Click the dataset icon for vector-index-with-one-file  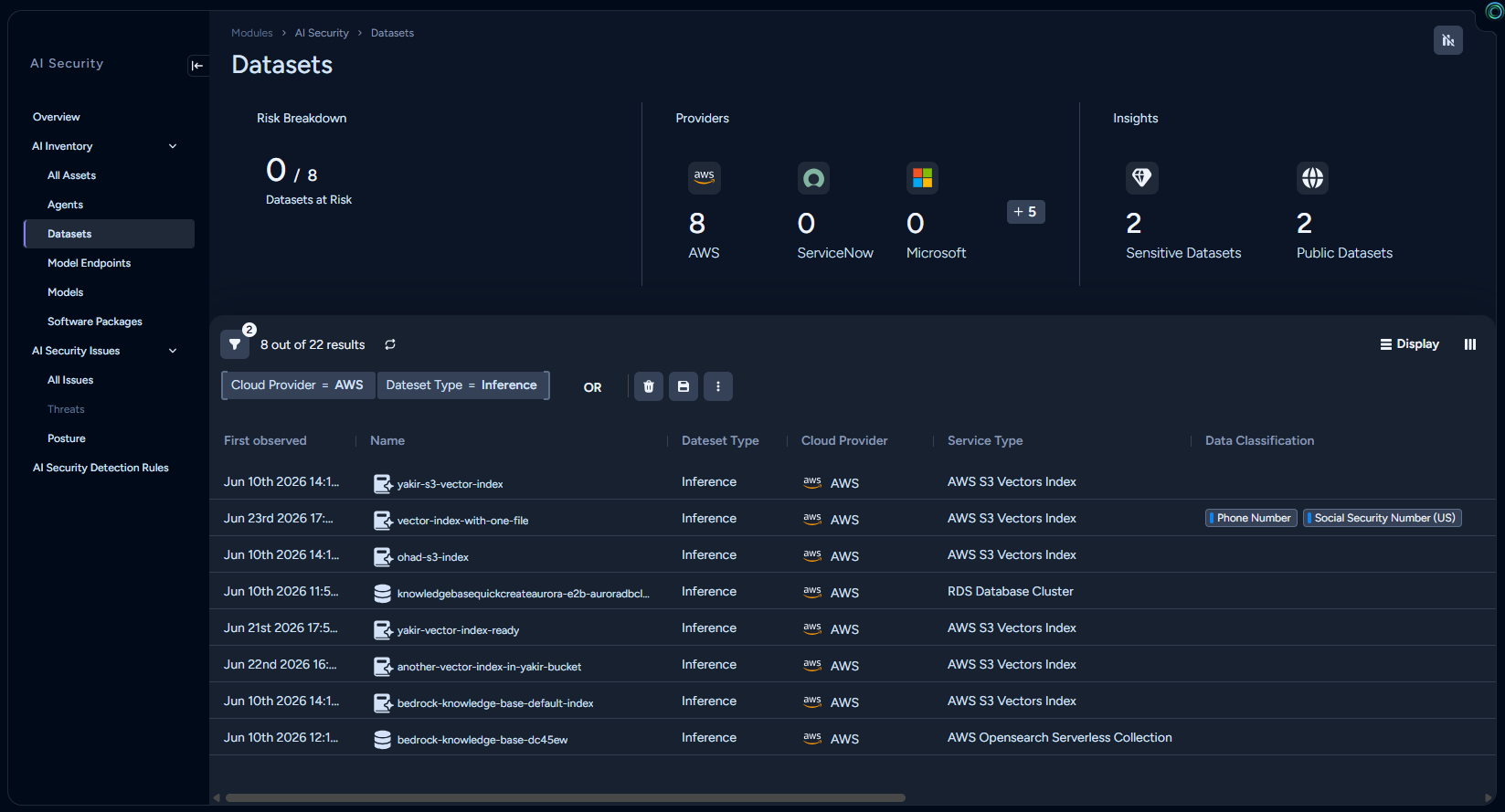pos(383,521)
